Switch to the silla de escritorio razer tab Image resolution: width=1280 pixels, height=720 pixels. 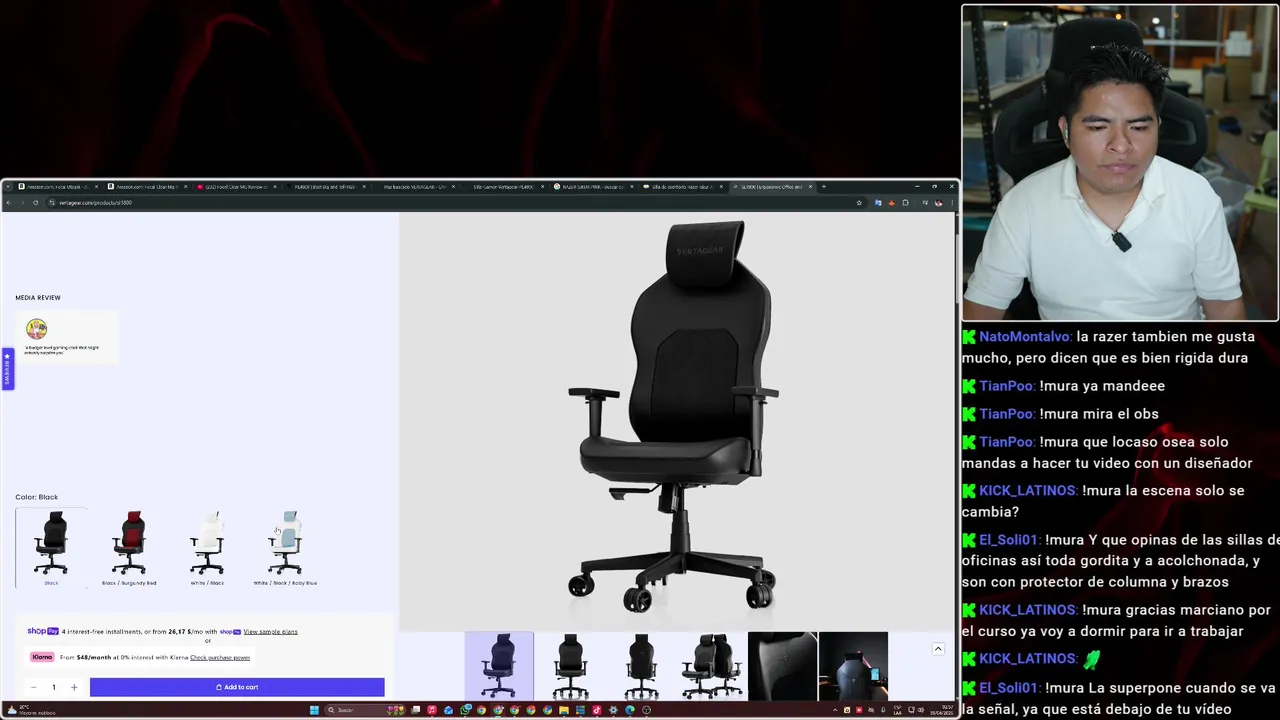[681, 187]
